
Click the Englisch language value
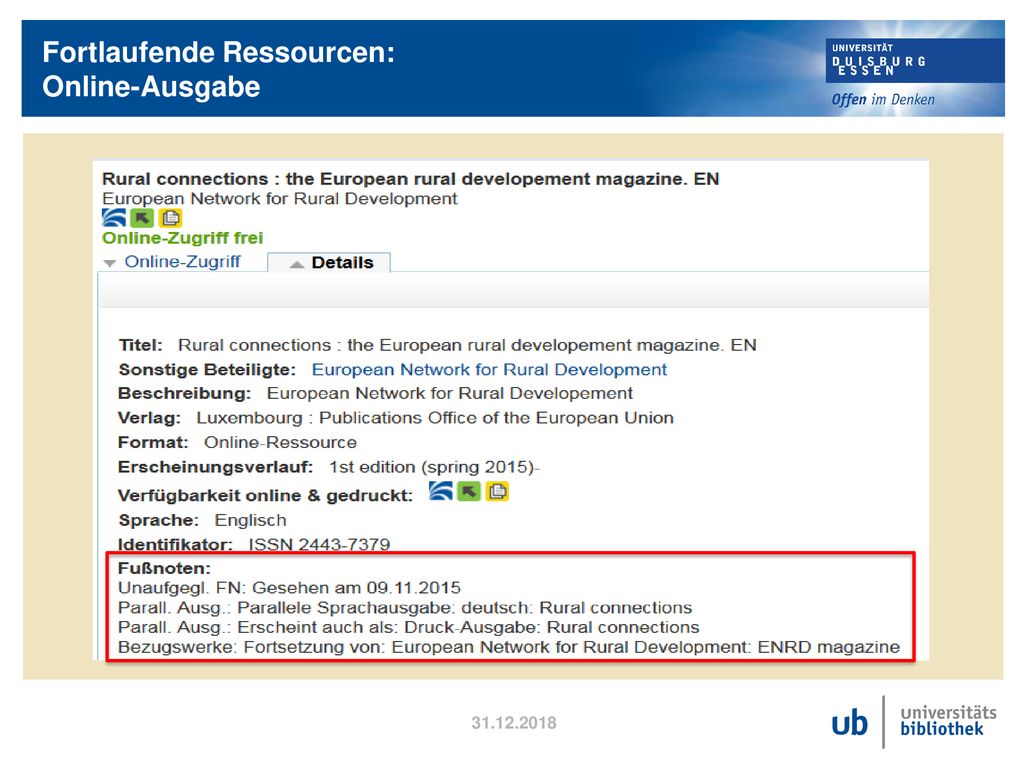[x=250, y=520]
